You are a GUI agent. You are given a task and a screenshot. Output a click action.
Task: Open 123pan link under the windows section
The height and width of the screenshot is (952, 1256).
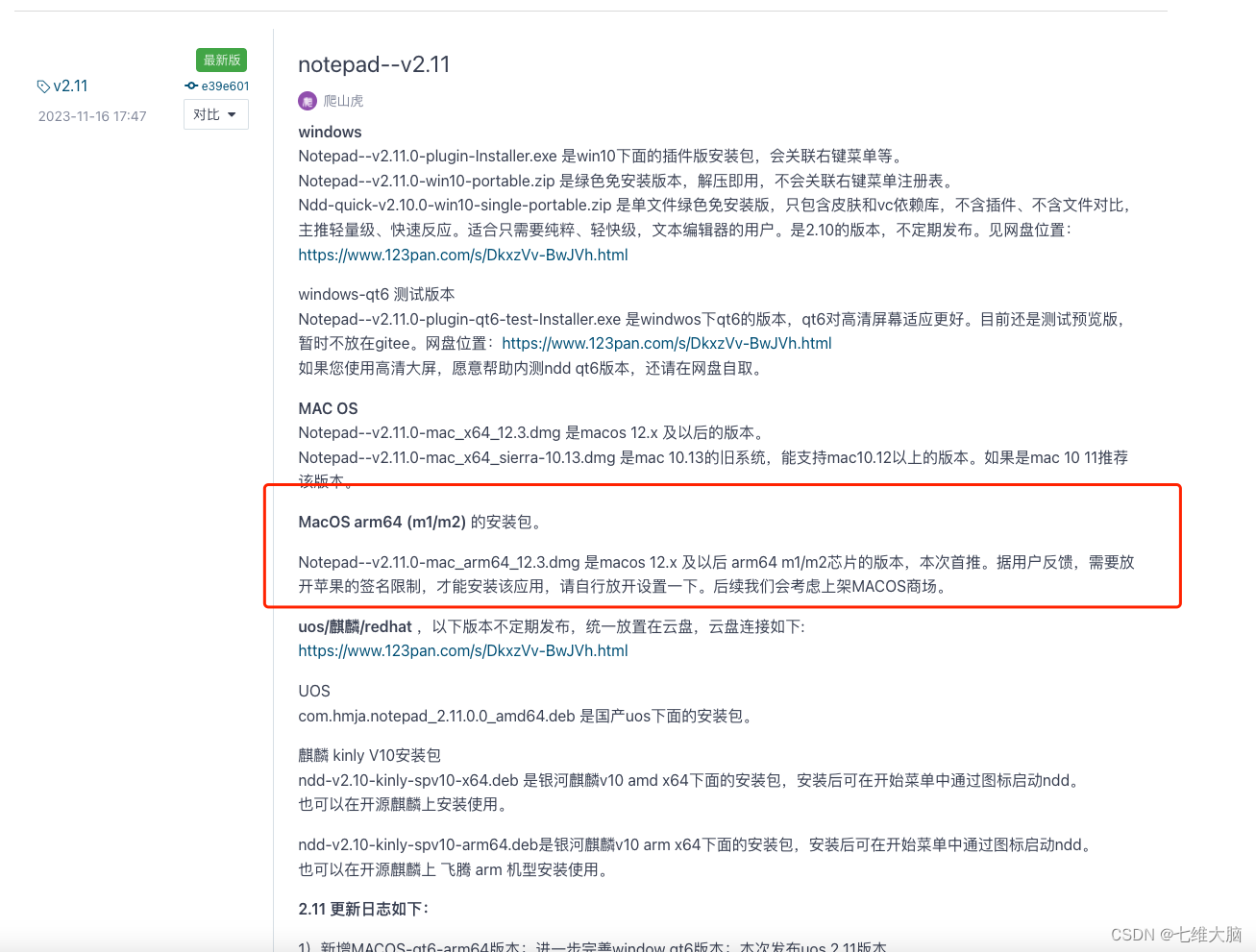click(x=463, y=255)
